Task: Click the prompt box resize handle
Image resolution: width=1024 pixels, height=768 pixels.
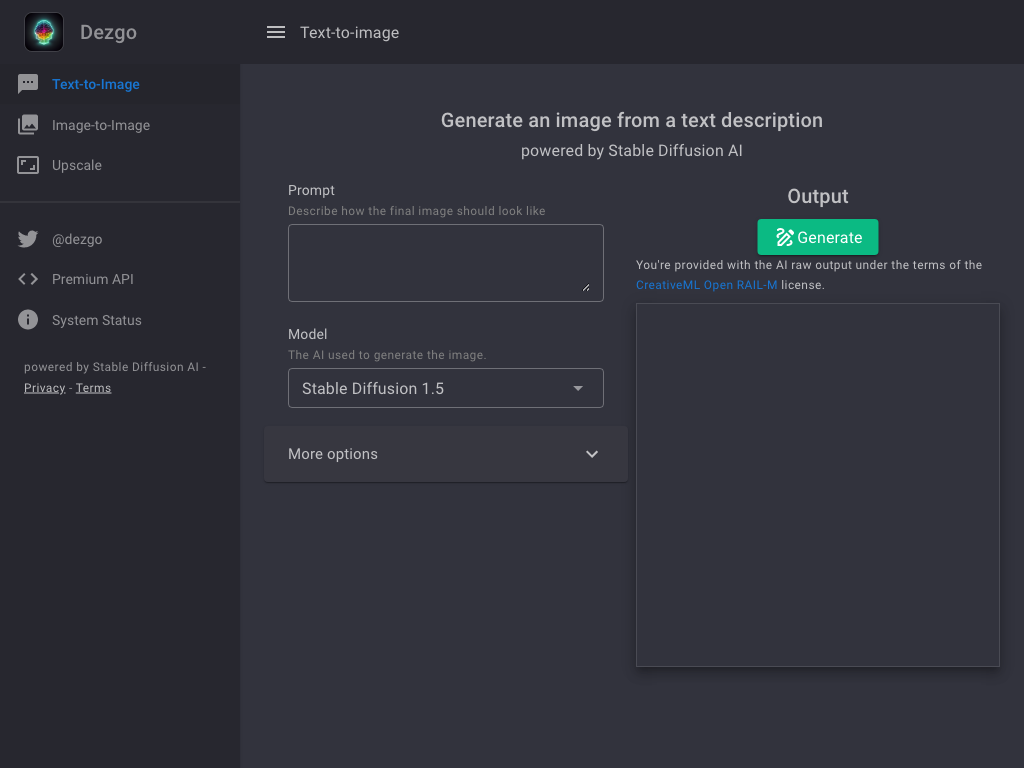Action: point(586,287)
